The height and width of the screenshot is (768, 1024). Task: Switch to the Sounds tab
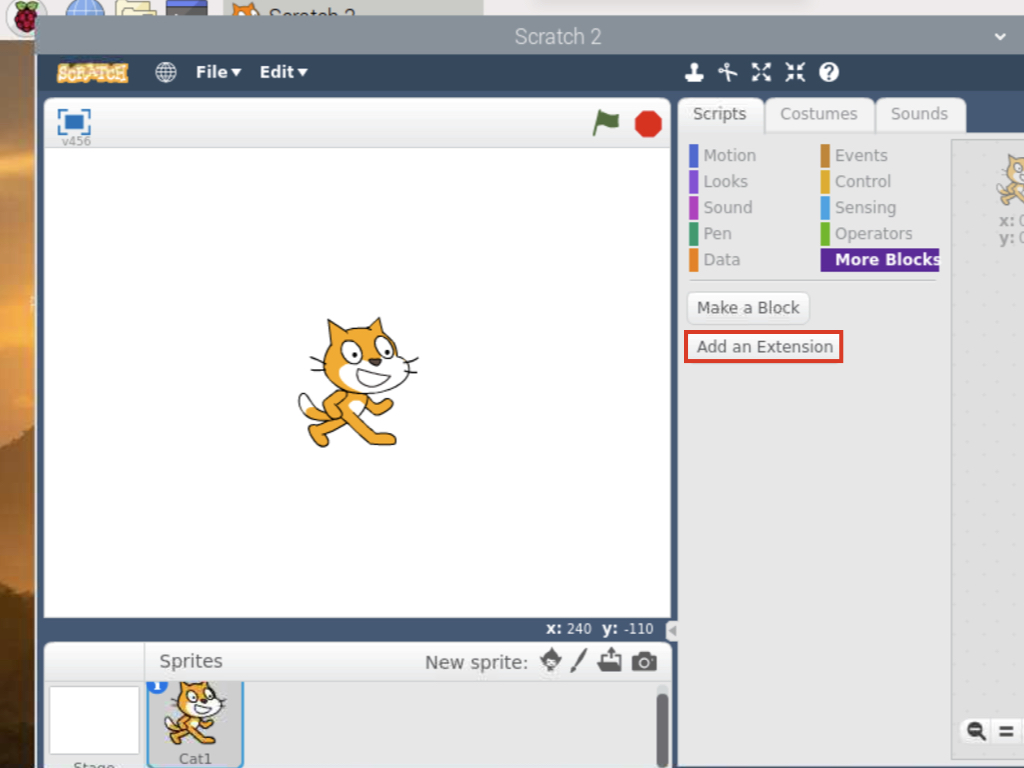920,114
